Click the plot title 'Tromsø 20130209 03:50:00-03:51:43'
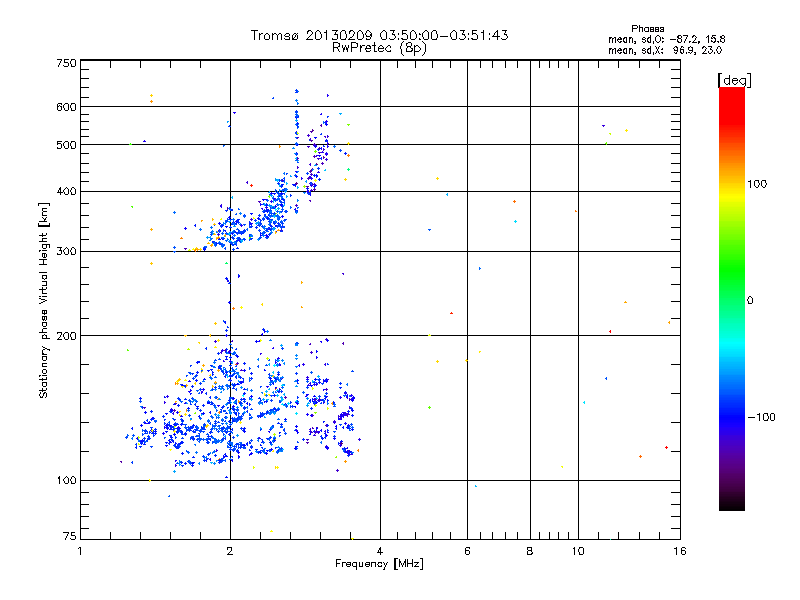This screenshot has height=600, width=800. pos(379,35)
